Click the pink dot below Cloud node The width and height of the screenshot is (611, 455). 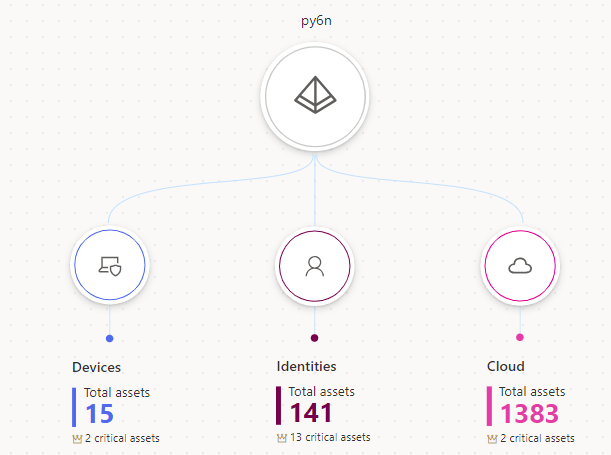519,338
